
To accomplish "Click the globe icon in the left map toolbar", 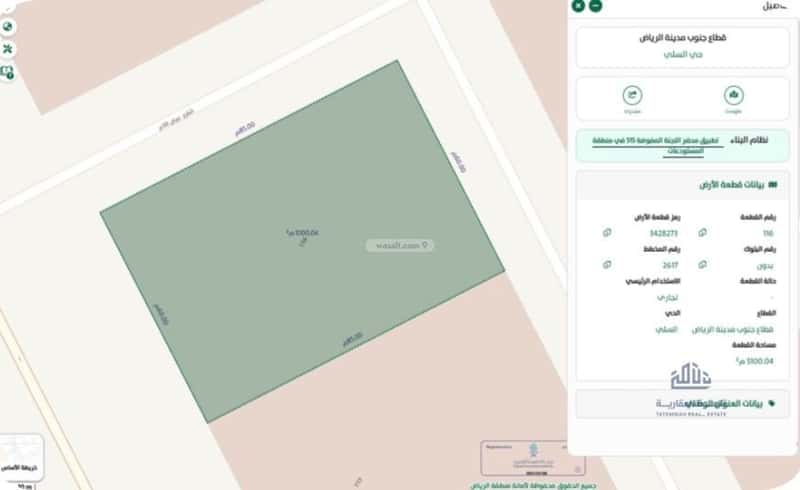I will click(7, 27).
